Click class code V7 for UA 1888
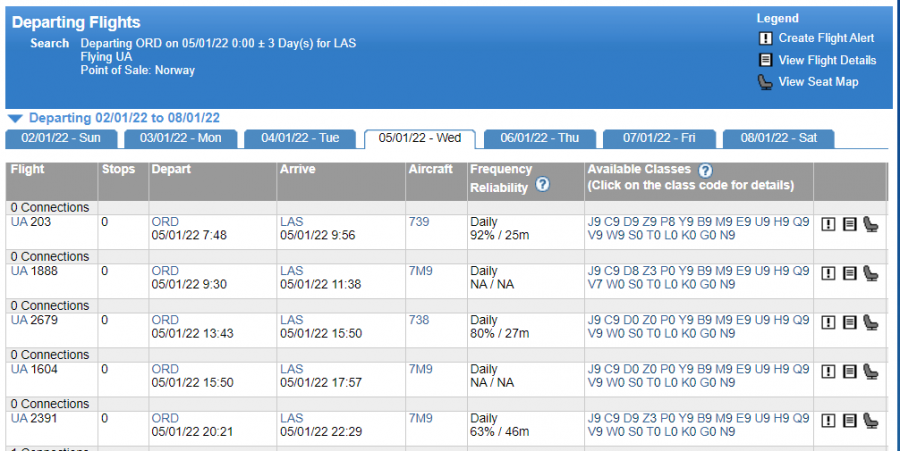Image resolution: width=900 pixels, height=451 pixels. coord(595,285)
